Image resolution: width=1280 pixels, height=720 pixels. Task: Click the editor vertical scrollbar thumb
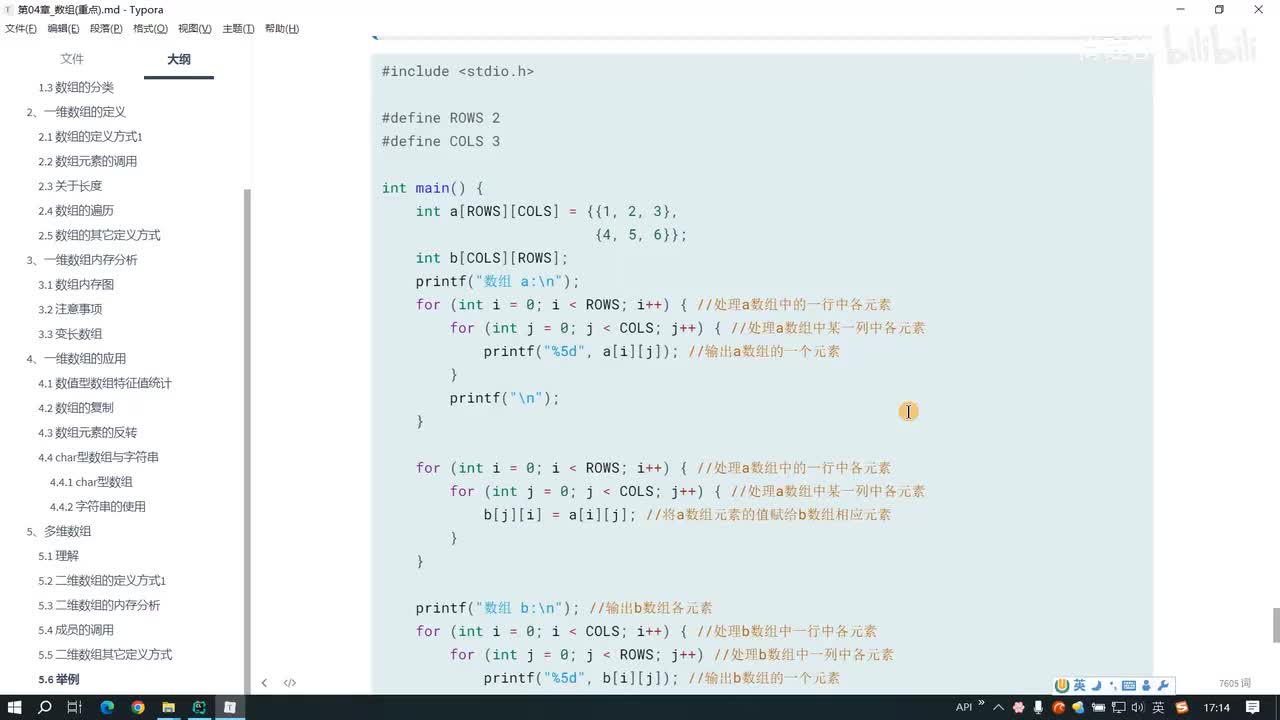[x=1276, y=625]
